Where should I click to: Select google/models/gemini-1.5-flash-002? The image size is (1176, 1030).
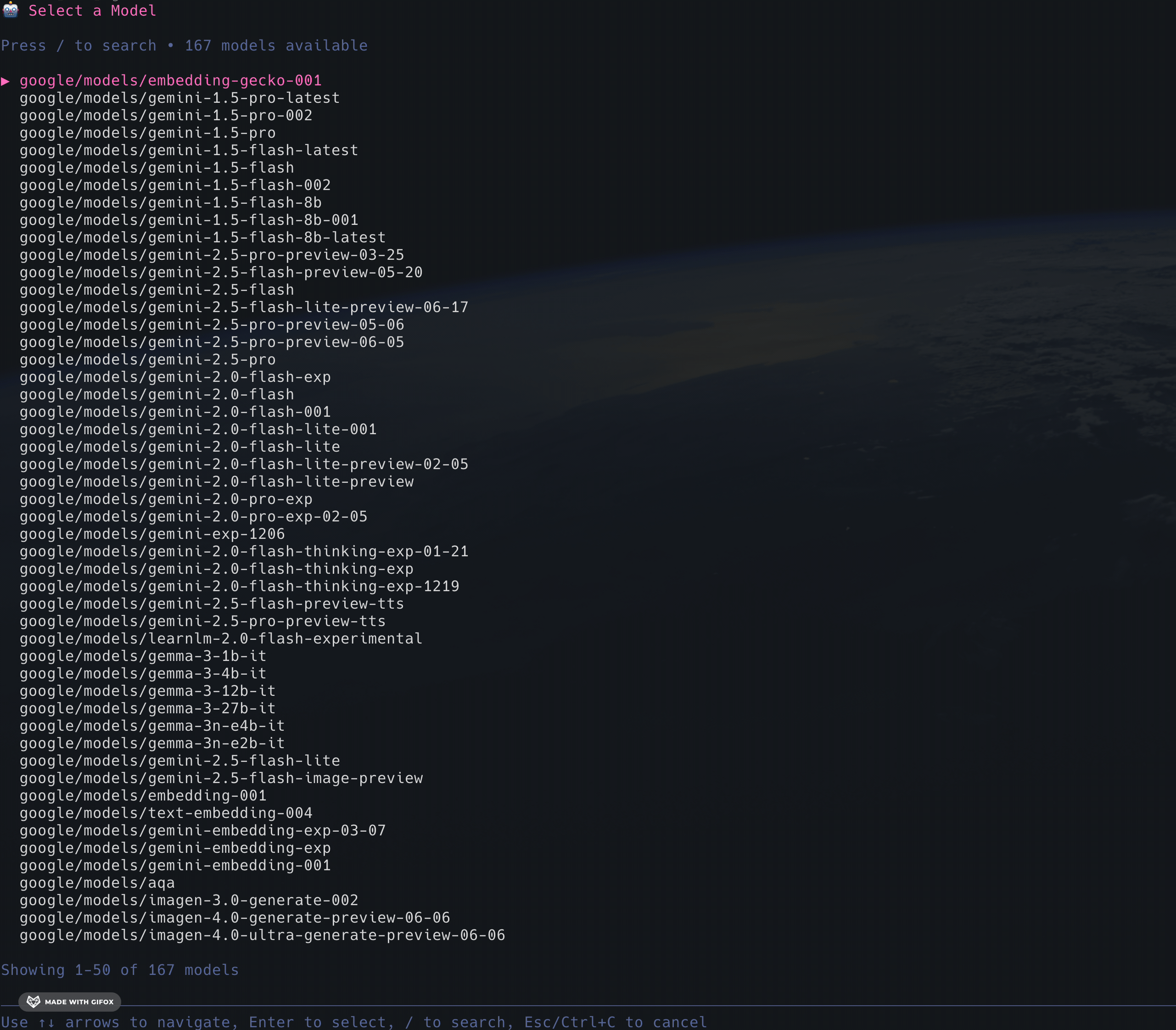pos(175,185)
